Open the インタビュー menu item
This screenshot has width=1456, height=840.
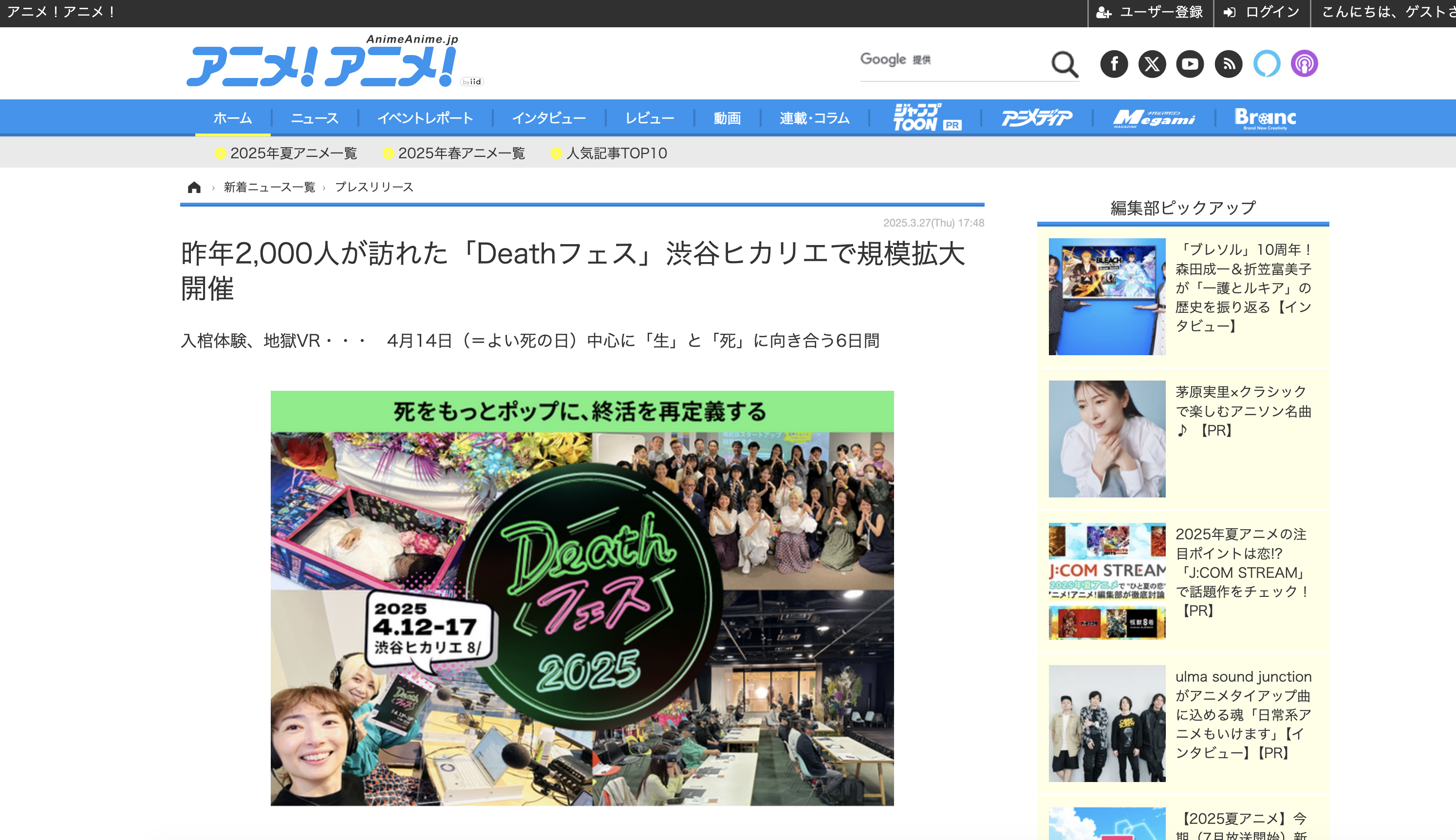pos(549,118)
